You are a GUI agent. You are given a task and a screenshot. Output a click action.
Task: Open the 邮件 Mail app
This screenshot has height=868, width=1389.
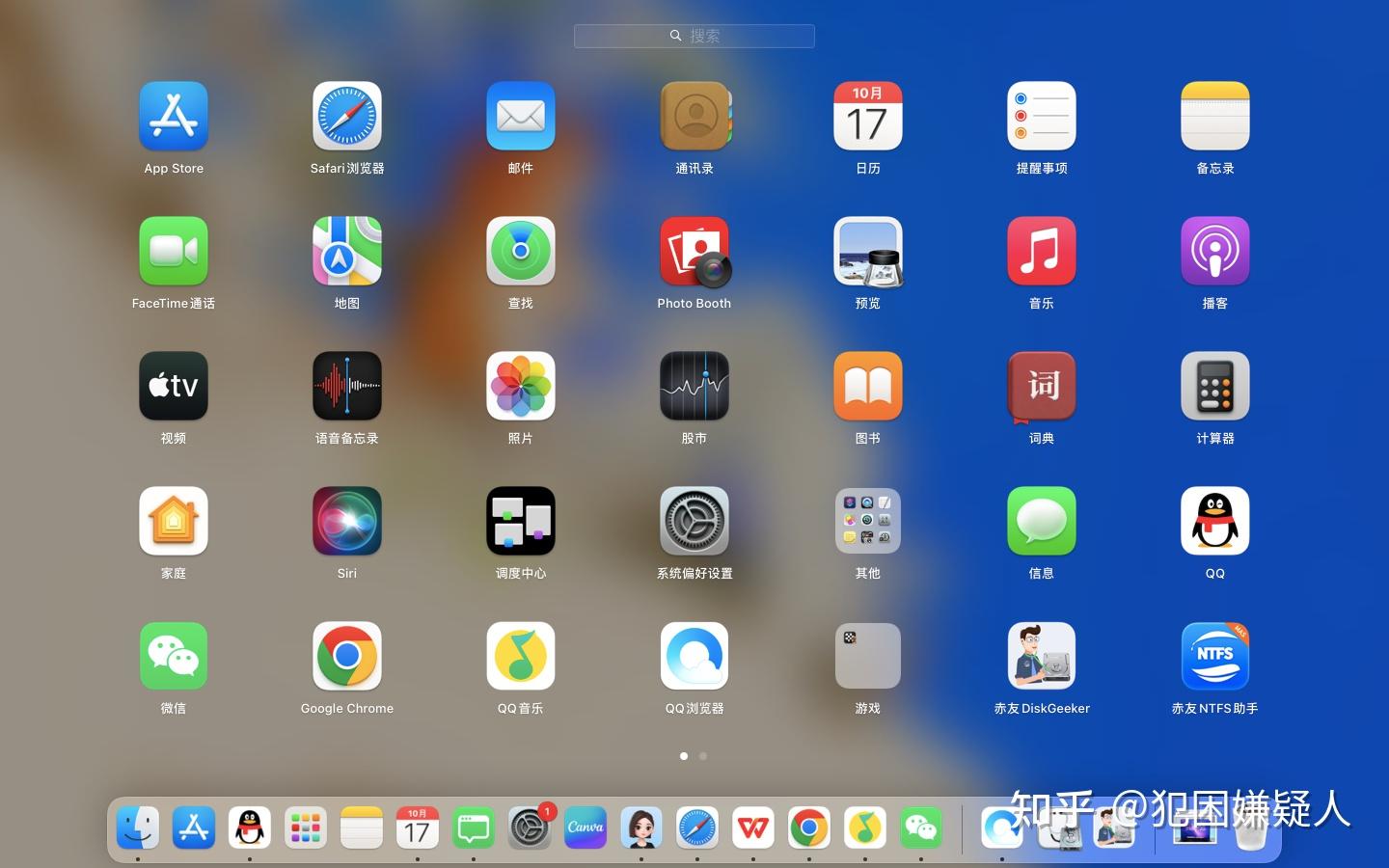tap(521, 116)
